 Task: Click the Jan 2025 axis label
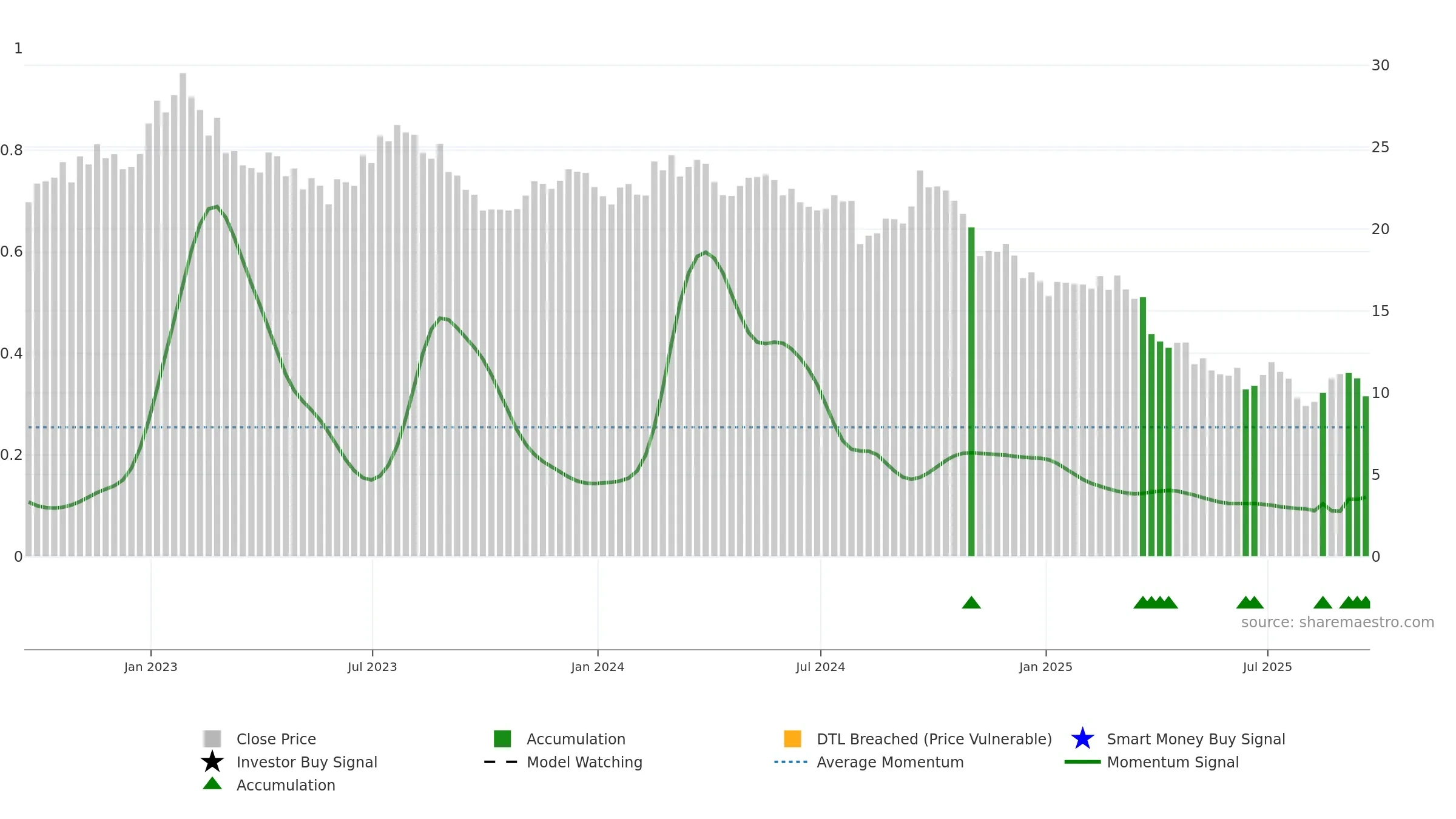tap(1046, 667)
